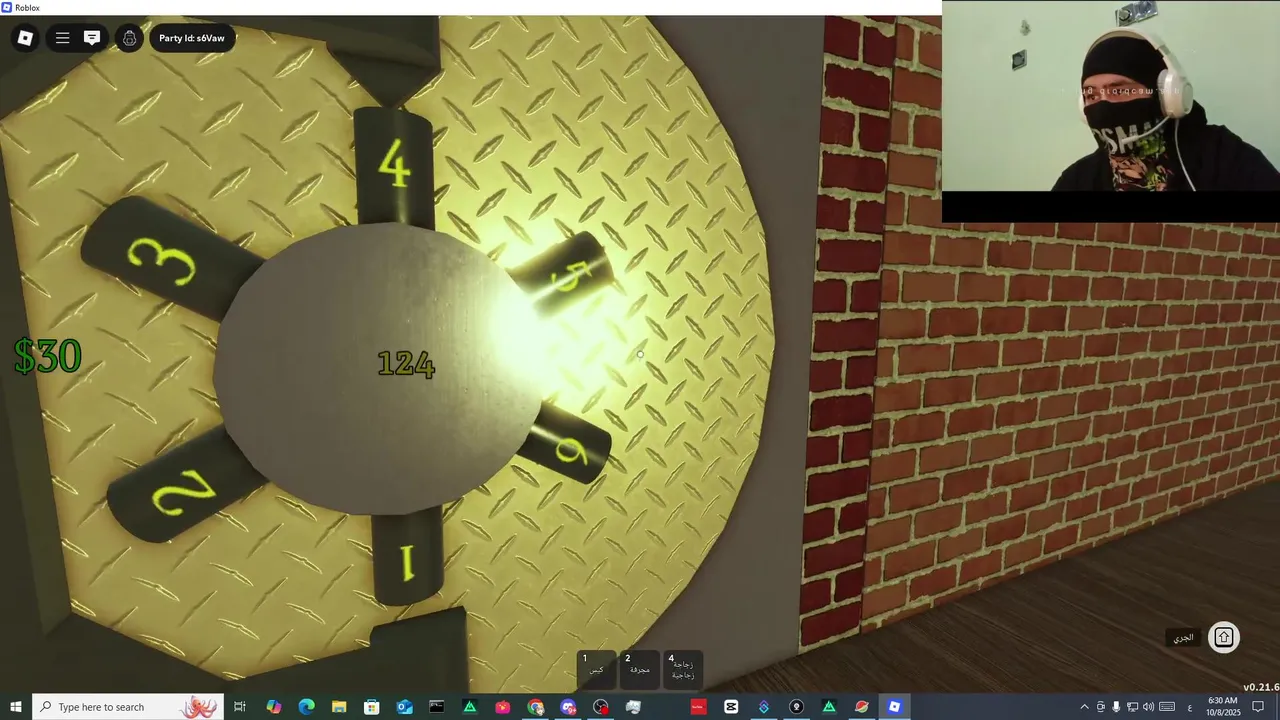Screen dimensions: 1280x720
Task: Open the terminal app on taskbar
Action: point(437,707)
